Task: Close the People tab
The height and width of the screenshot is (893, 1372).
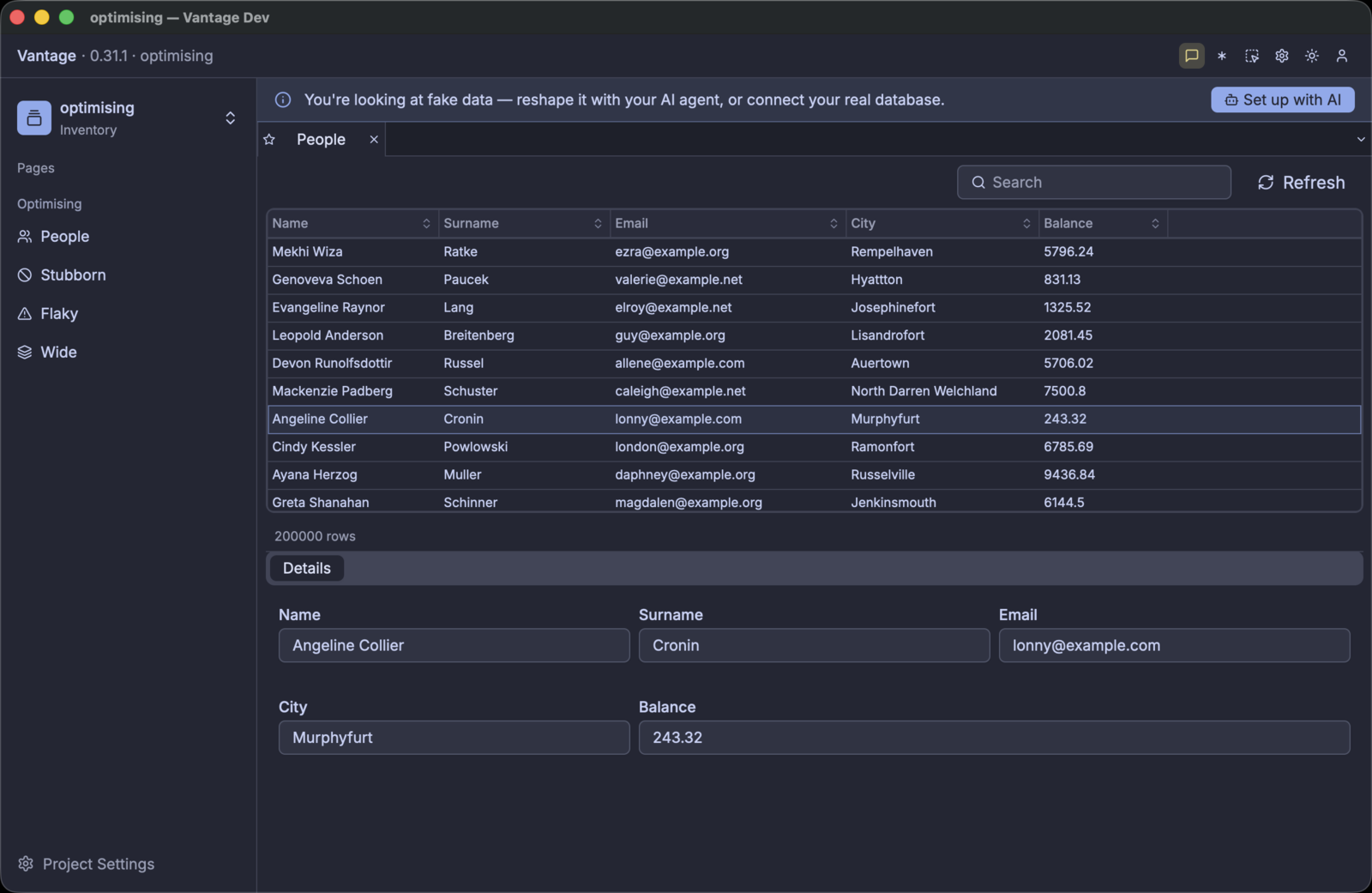Action: (374, 139)
